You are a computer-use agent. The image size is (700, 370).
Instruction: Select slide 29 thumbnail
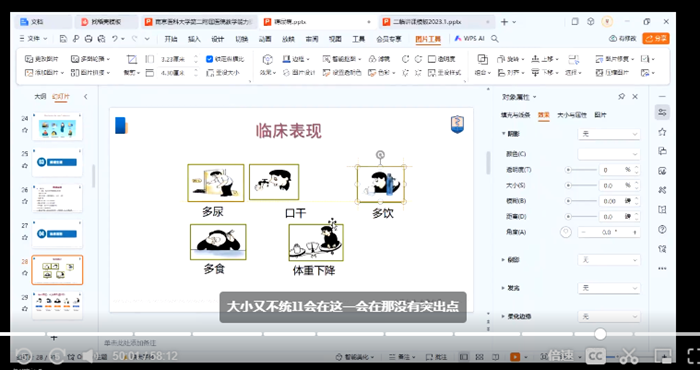[57, 305]
